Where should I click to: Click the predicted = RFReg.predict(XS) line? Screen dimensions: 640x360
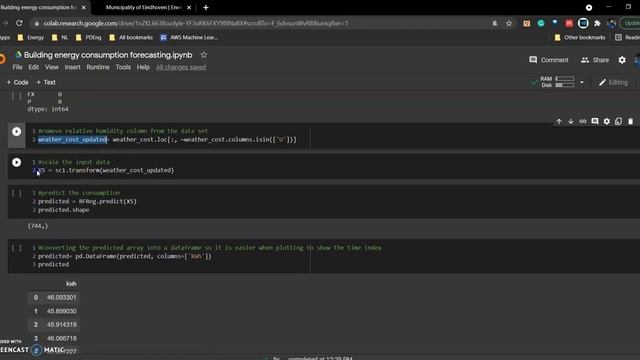click(87, 201)
